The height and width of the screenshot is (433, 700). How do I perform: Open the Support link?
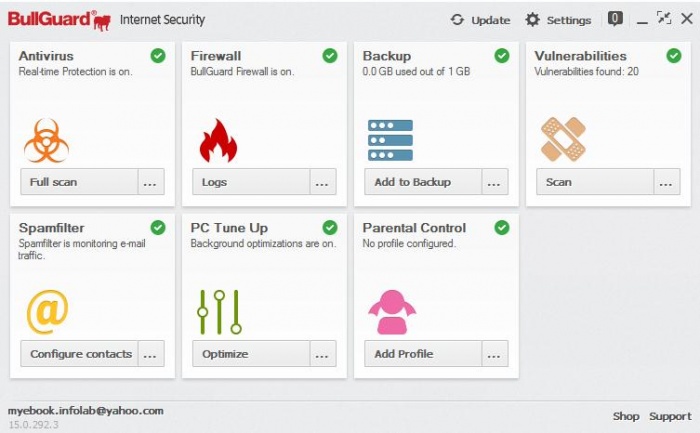(x=670, y=416)
